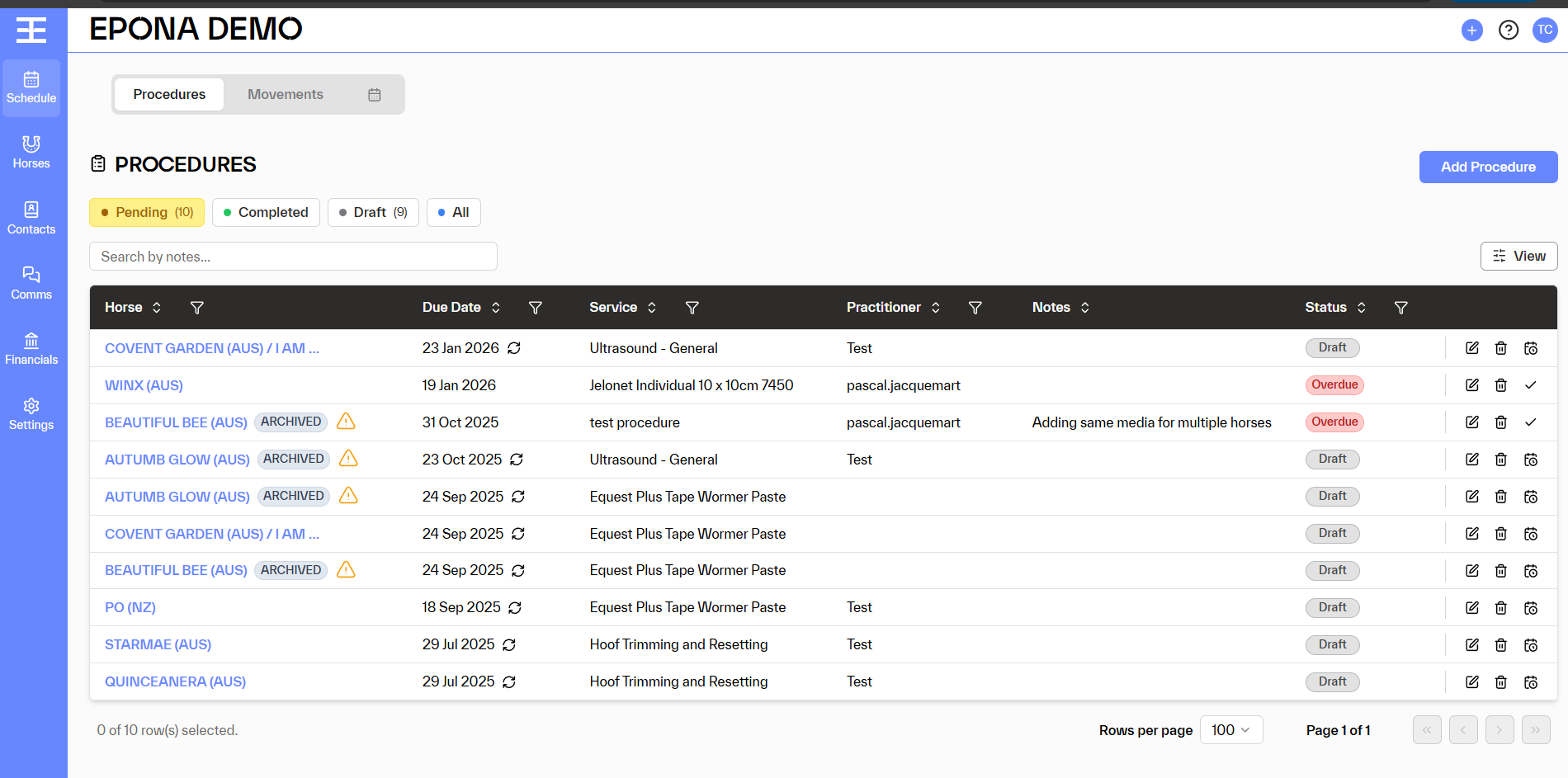
Task: Click the blue plus icon in header
Action: coord(1471,31)
